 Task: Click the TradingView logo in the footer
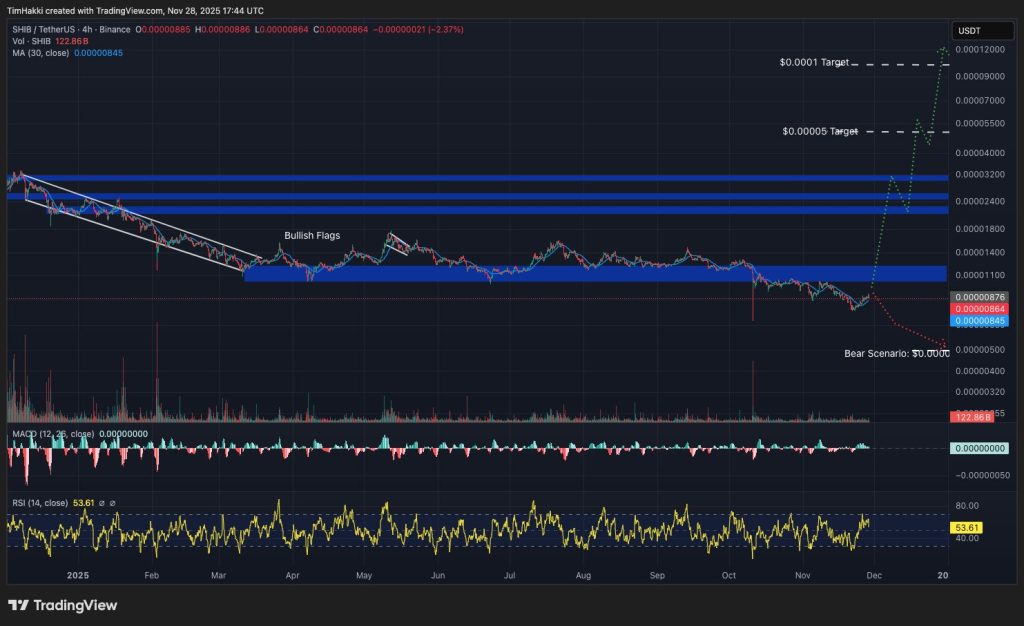(62, 605)
